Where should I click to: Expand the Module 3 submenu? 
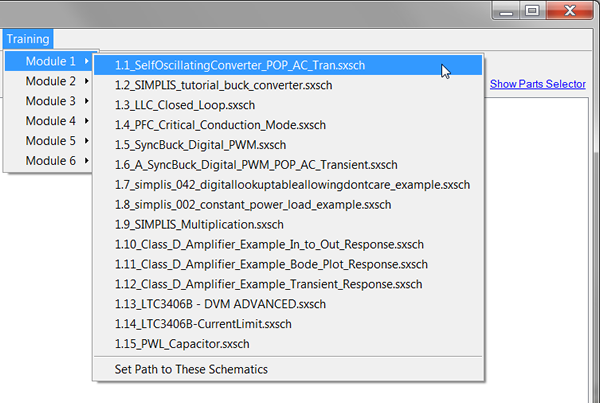48,101
